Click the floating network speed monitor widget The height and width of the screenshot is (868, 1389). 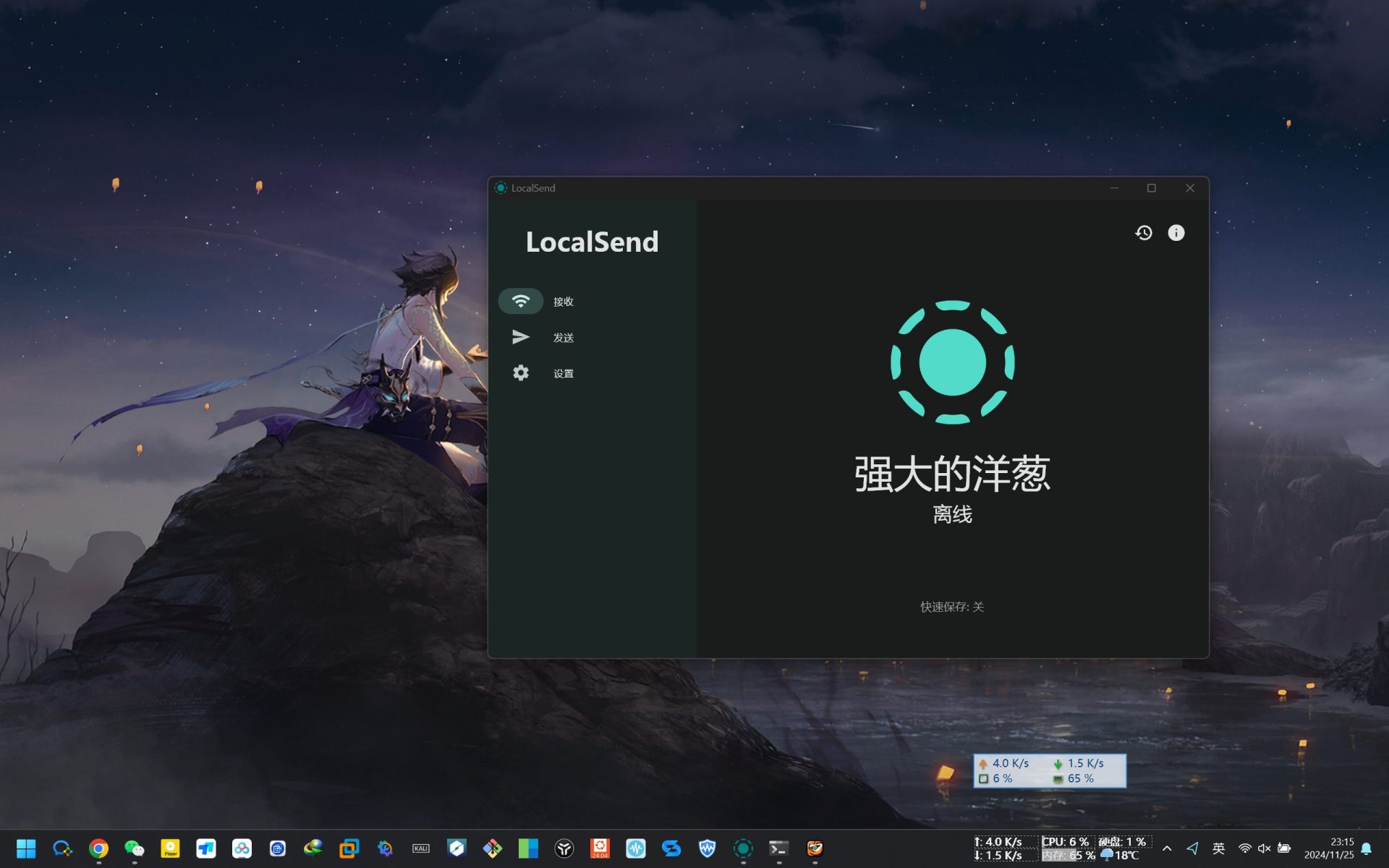pyautogui.click(x=1049, y=770)
